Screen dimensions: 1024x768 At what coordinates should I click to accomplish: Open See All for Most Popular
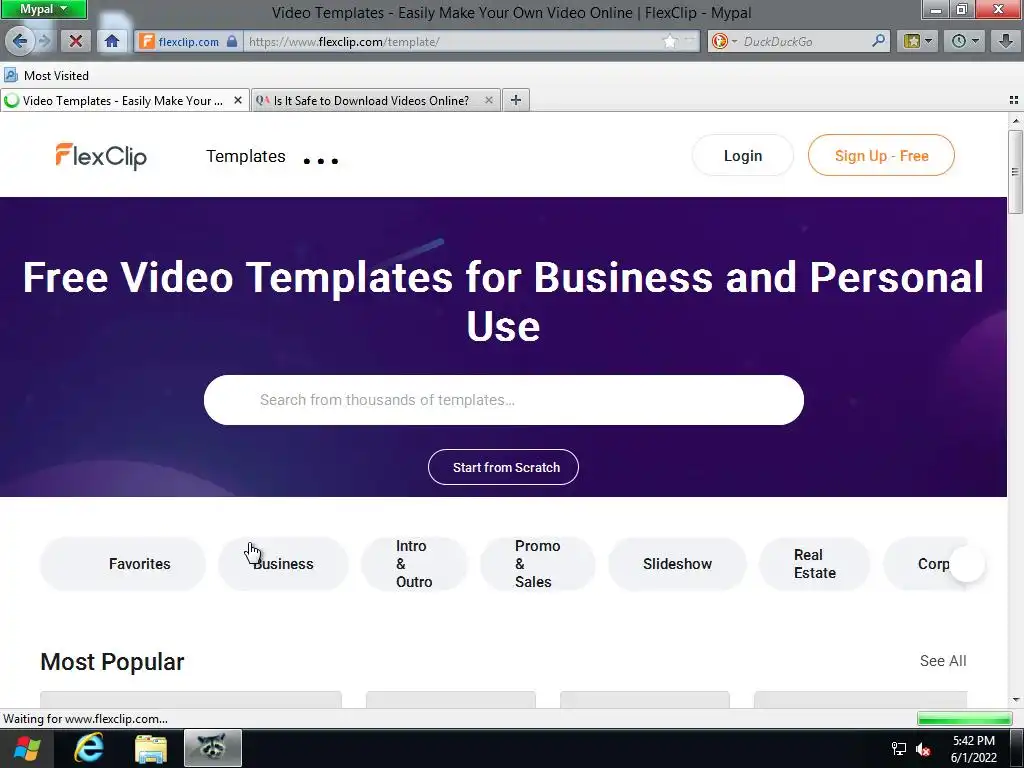coord(943,661)
